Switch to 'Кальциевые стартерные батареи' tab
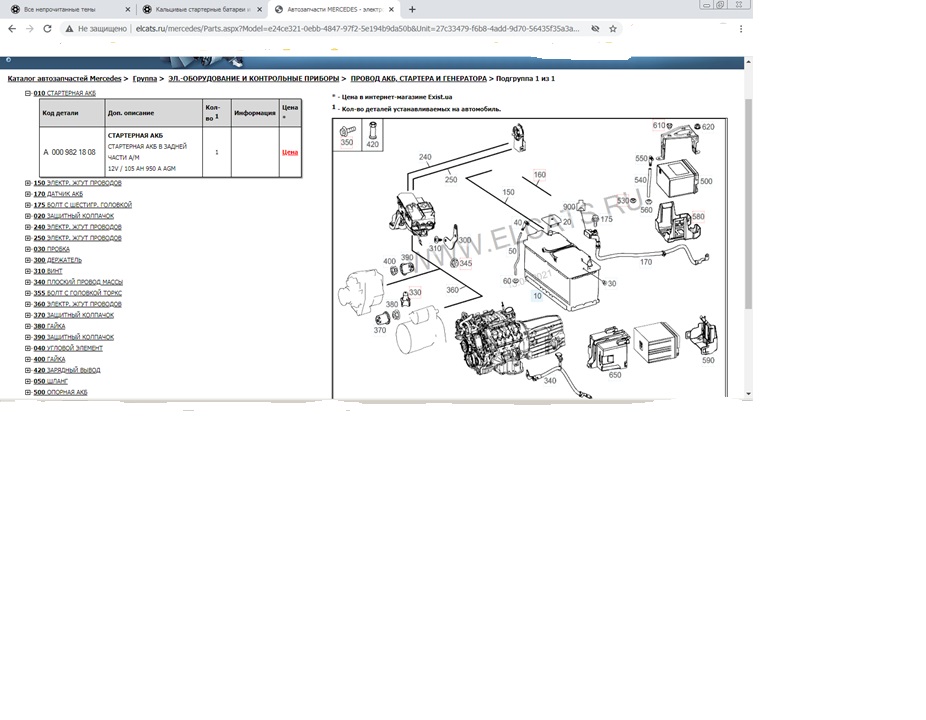 (x=201, y=9)
